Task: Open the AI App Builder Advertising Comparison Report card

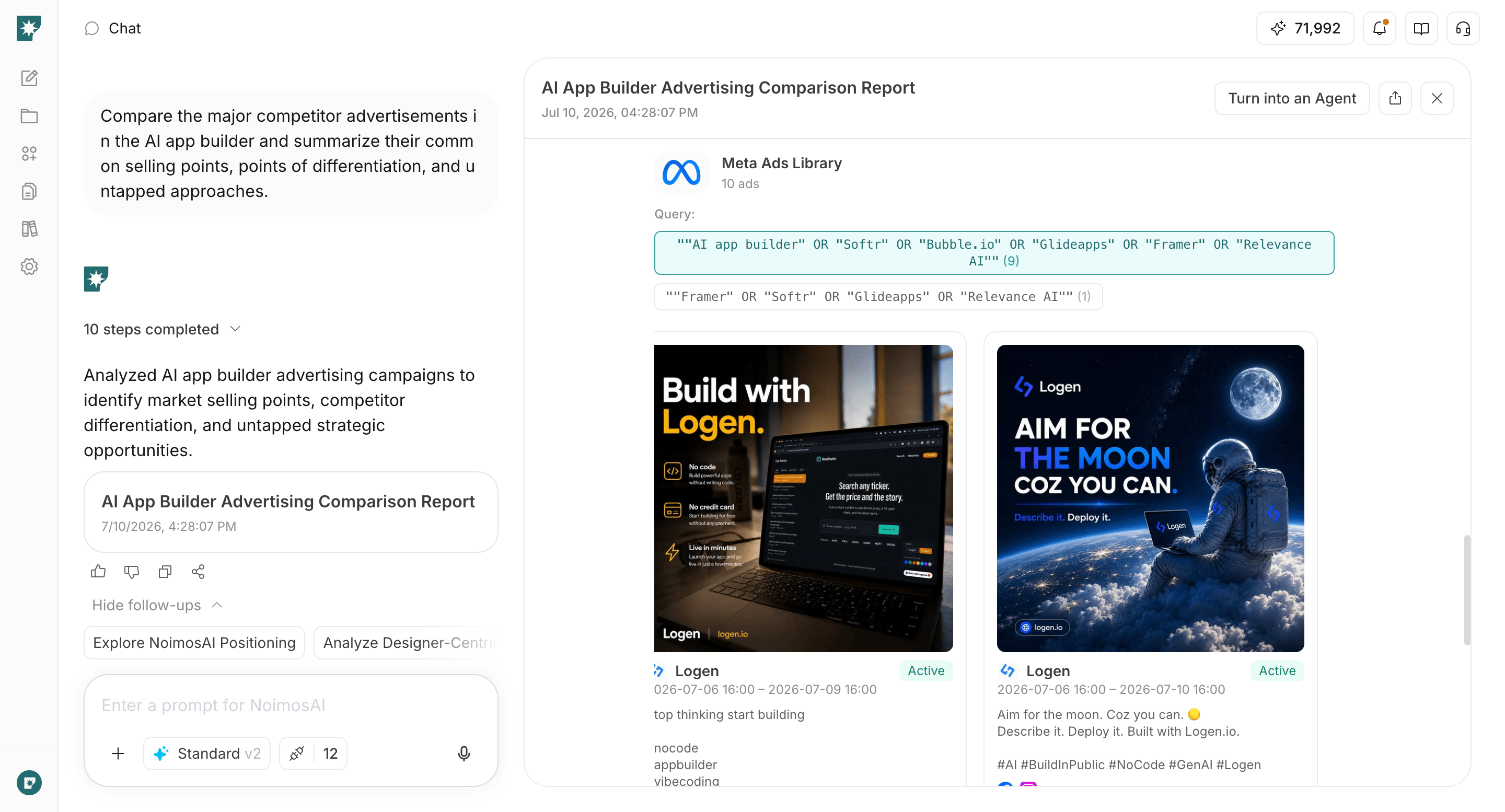Action: 291,512
